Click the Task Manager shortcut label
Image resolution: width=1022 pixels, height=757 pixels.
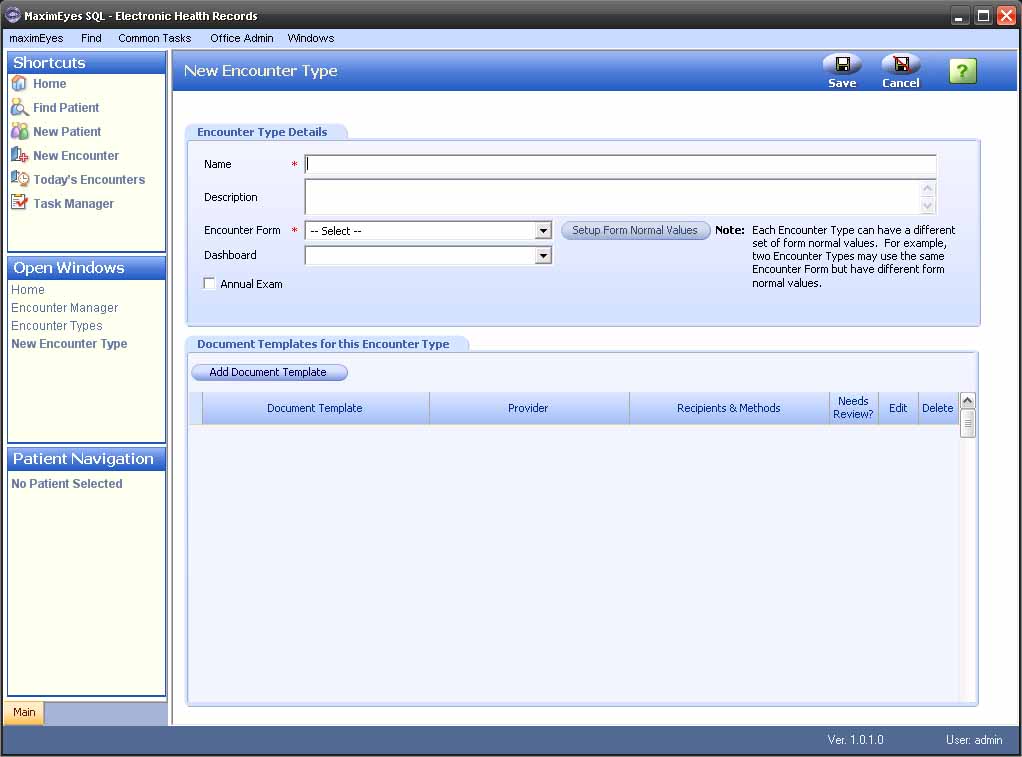click(x=74, y=203)
